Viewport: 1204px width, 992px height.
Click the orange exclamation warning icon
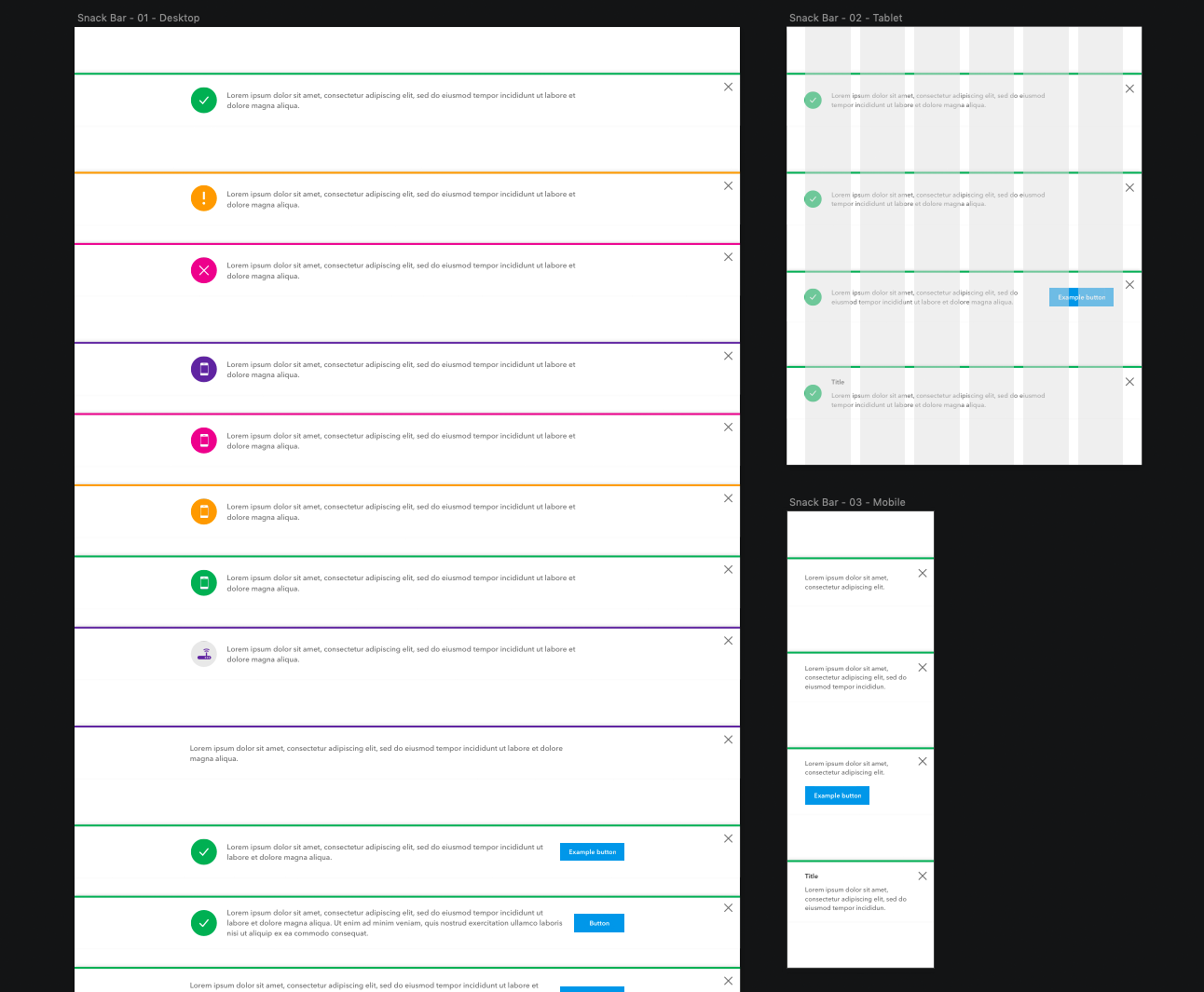(x=204, y=198)
